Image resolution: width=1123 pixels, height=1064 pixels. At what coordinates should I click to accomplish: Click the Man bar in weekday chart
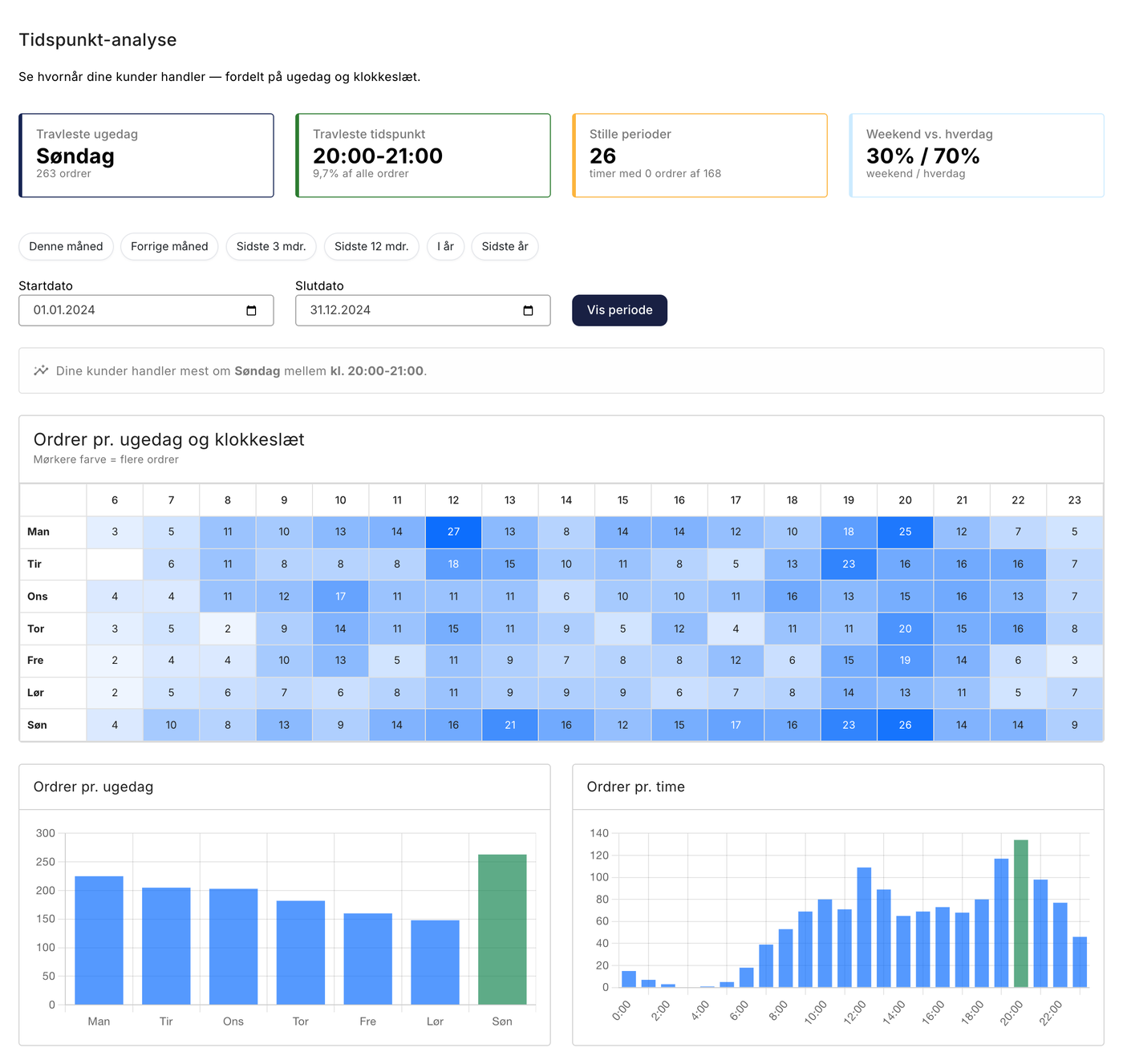(x=99, y=941)
